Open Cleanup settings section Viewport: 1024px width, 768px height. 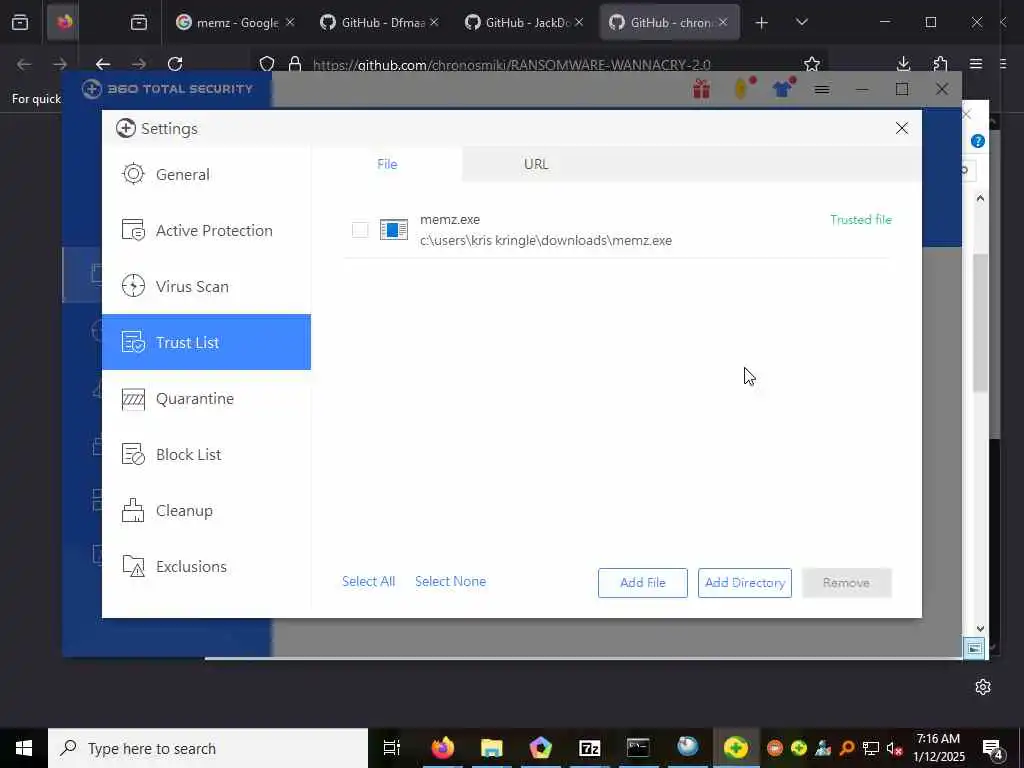pyautogui.click(x=206, y=511)
